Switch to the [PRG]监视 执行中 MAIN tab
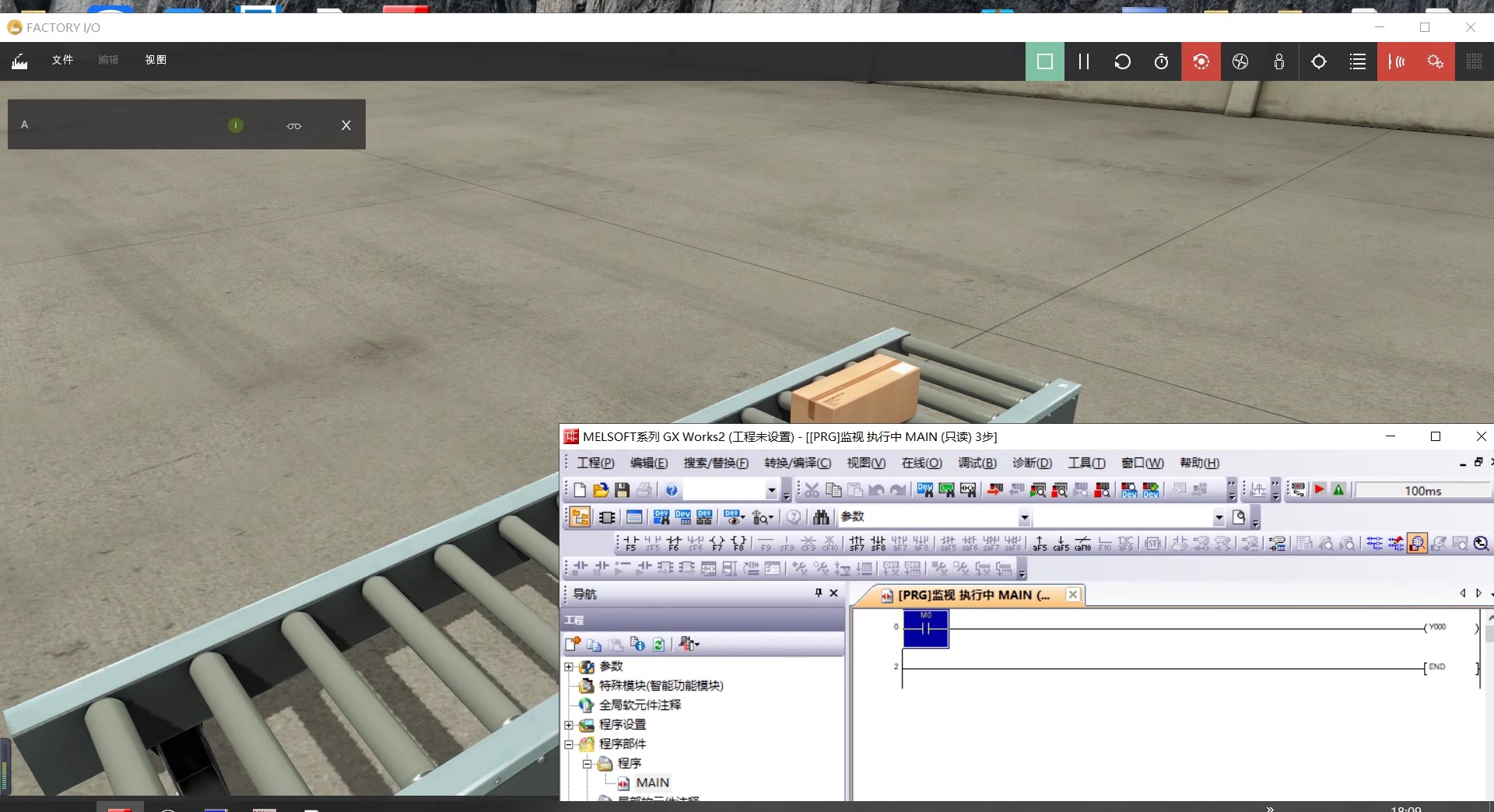Screen dimensions: 1494x812 coord(973,595)
